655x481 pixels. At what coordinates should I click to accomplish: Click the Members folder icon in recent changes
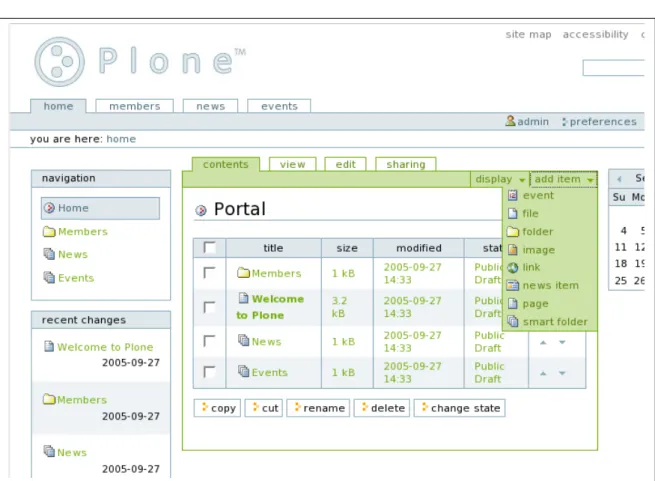(49, 399)
